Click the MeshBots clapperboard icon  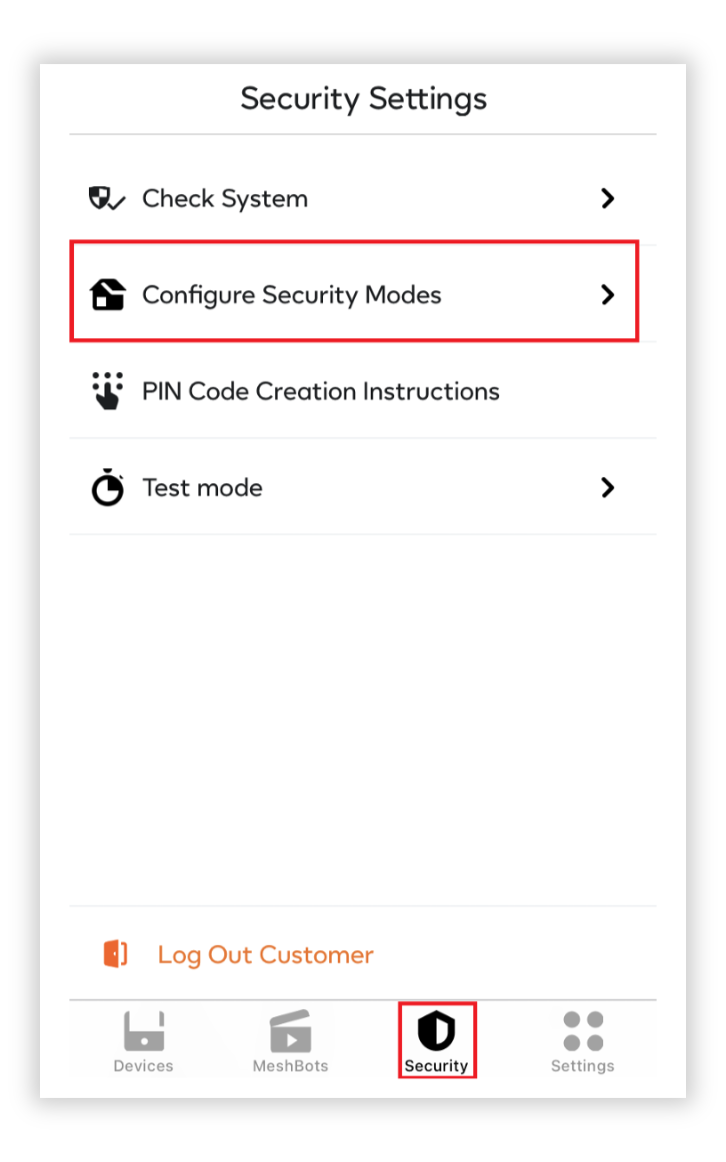coord(290,1031)
